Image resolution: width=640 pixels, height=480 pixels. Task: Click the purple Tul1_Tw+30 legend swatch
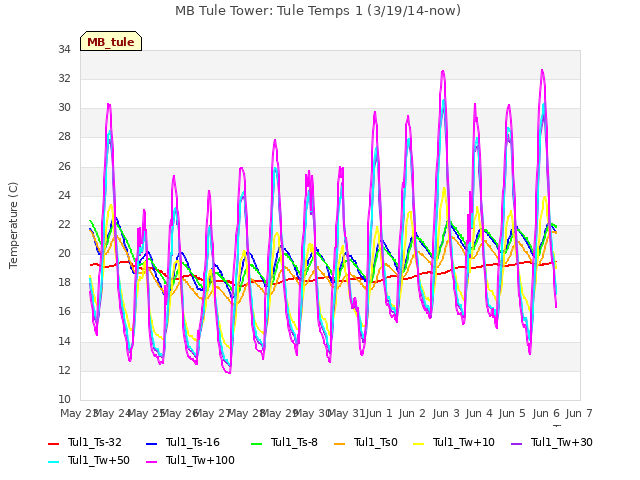(x=516, y=443)
